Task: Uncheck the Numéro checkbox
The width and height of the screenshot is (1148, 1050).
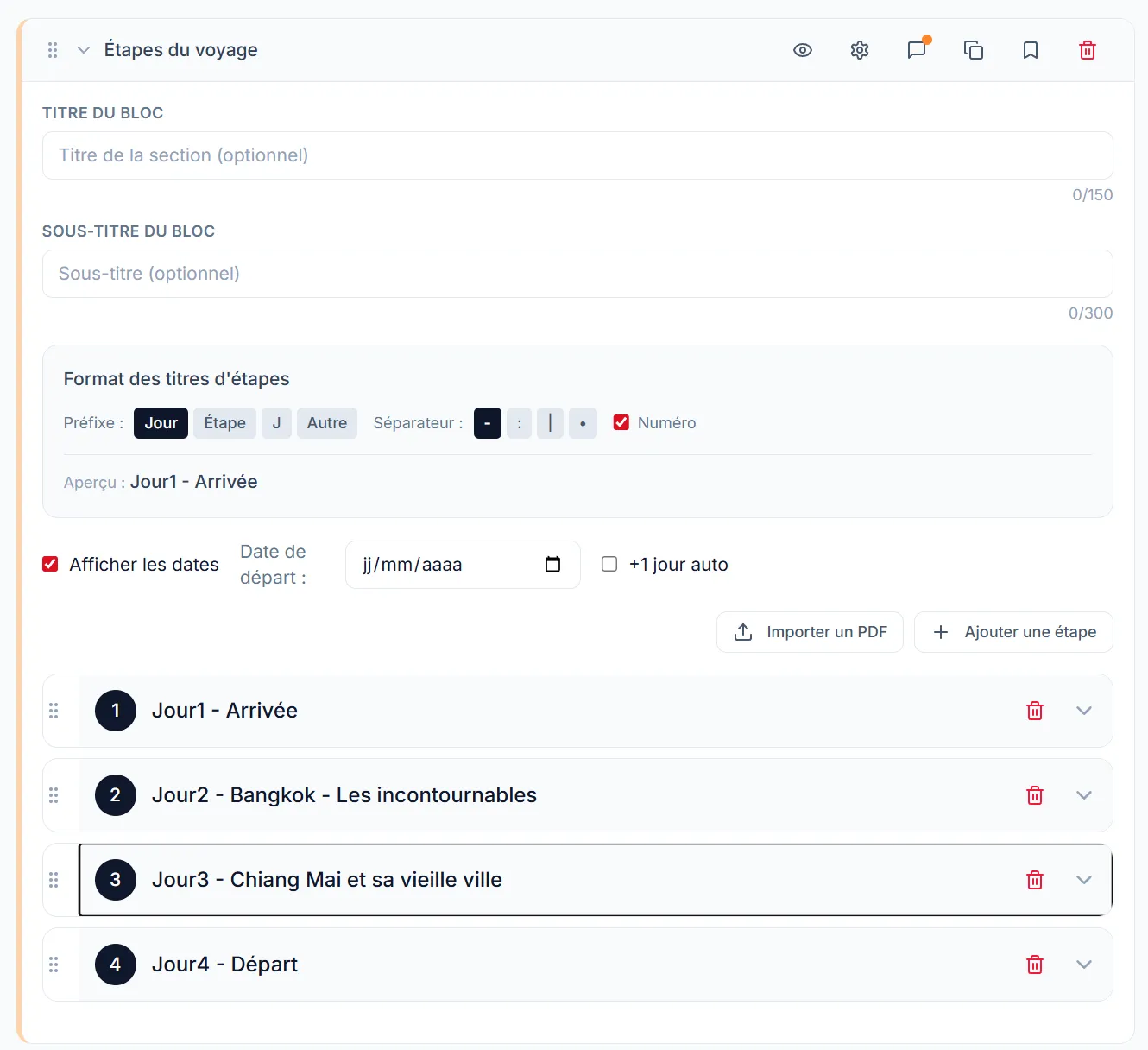Action: (621, 422)
